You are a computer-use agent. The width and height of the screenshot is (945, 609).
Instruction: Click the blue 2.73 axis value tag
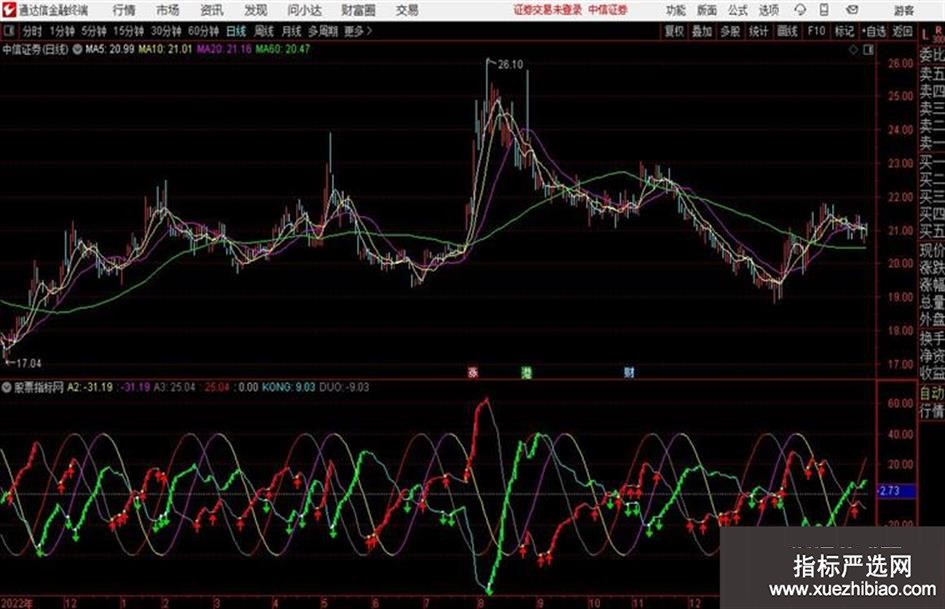pos(897,491)
